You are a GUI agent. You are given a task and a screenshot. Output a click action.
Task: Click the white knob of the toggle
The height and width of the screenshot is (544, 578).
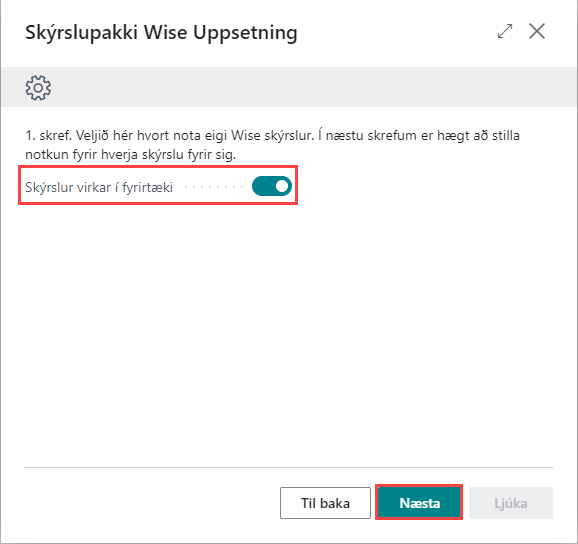[x=282, y=186]
